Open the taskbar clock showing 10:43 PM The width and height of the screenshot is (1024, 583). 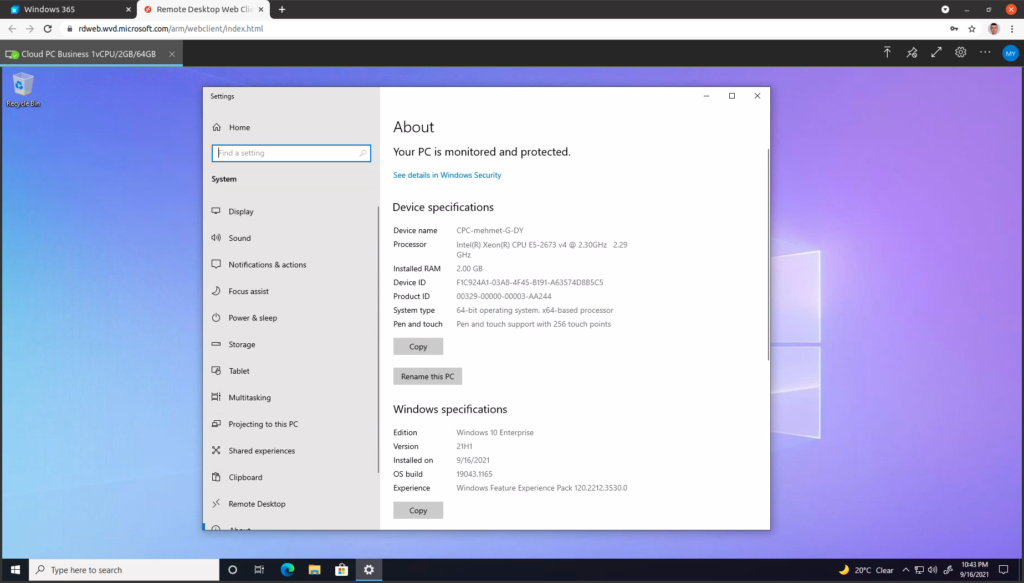coord(974,570)
